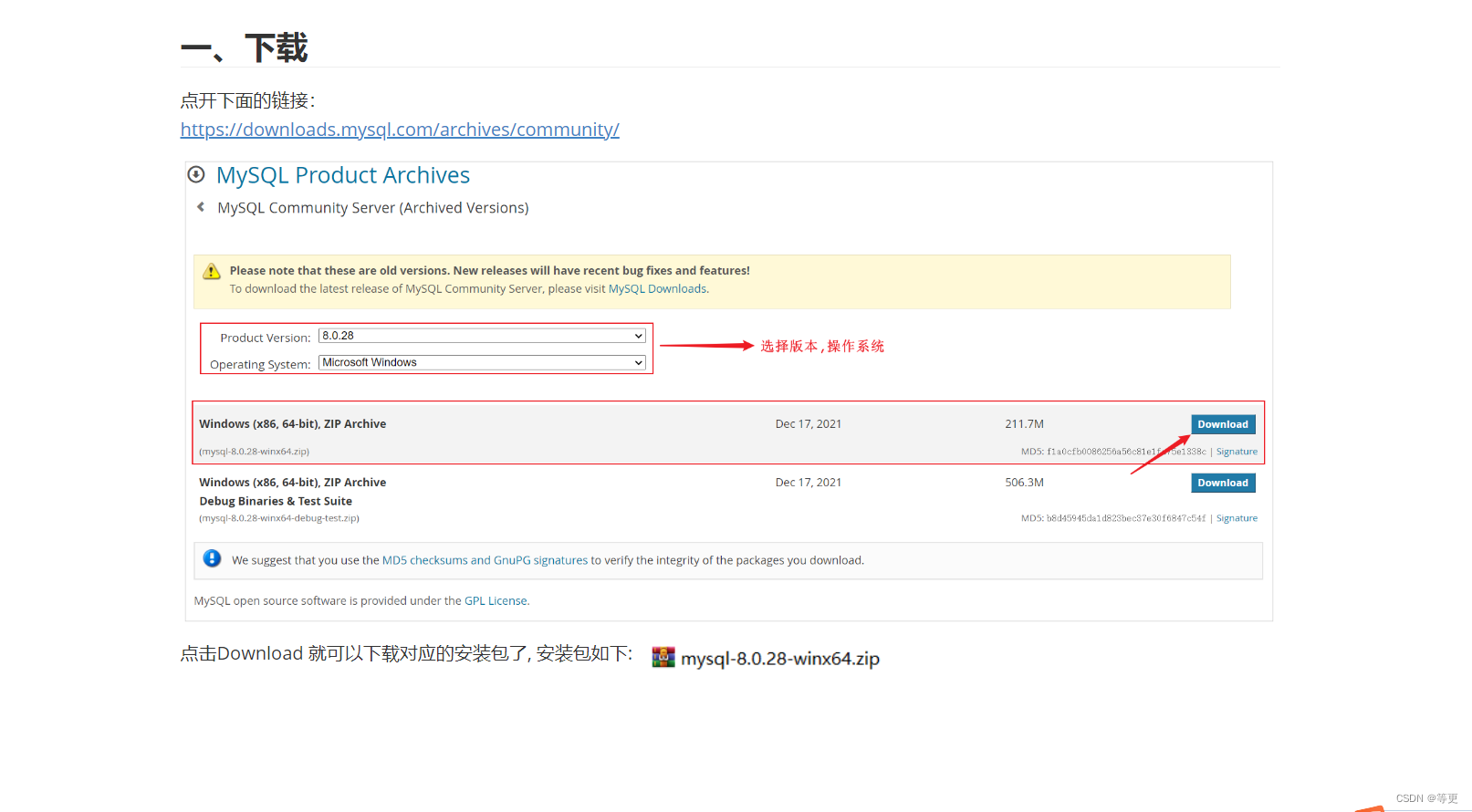This screenshot has width=1472, height=812.
Task: Click the 一、下载 section heading
Action: tap(245, 47)
